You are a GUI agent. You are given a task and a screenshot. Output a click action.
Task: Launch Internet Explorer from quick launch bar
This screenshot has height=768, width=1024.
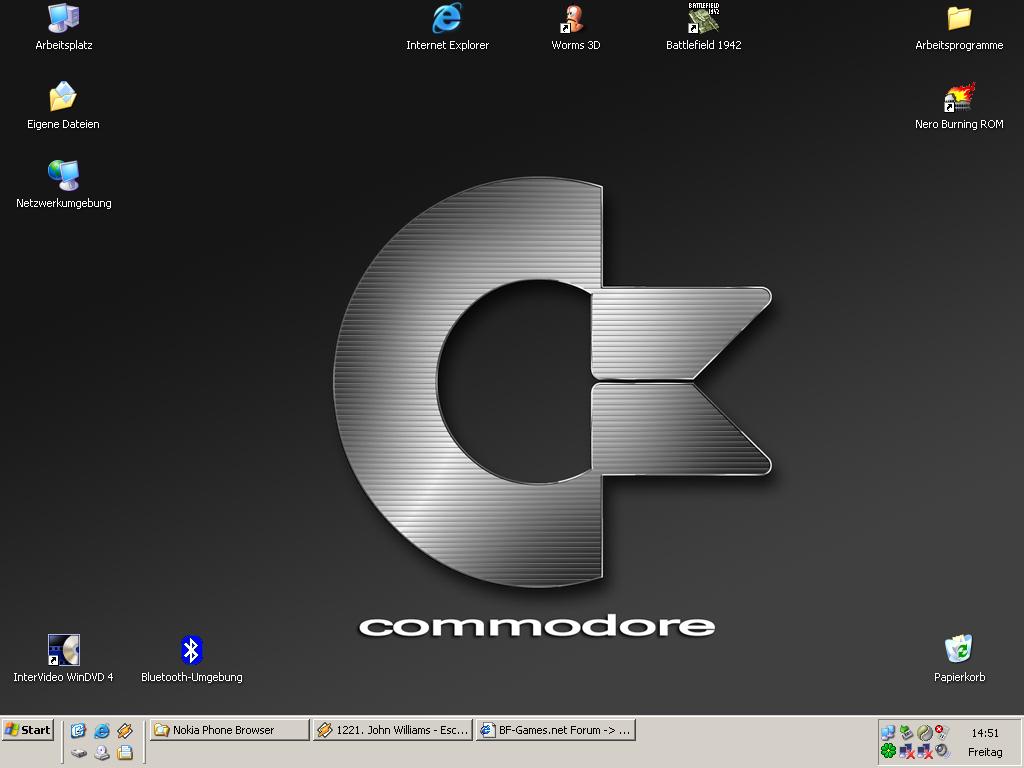[x=101, y=730]
